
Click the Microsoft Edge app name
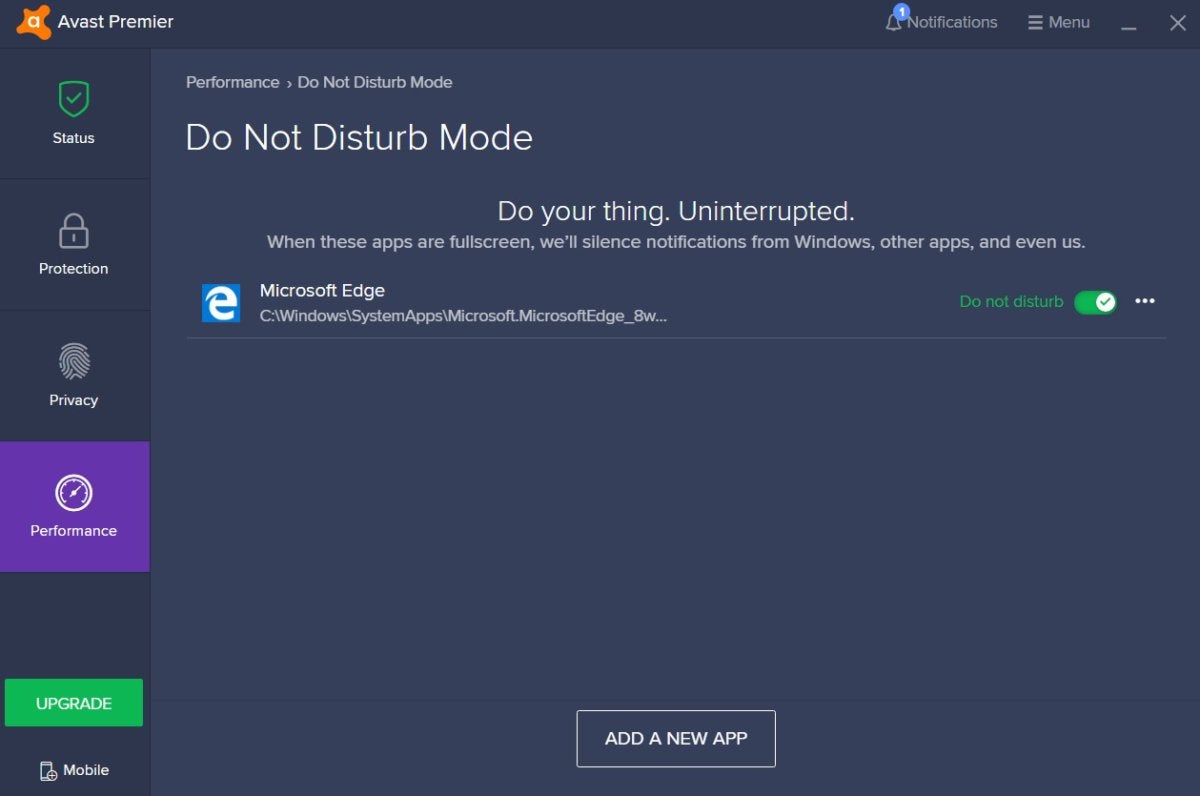click(x=322, y=290)
